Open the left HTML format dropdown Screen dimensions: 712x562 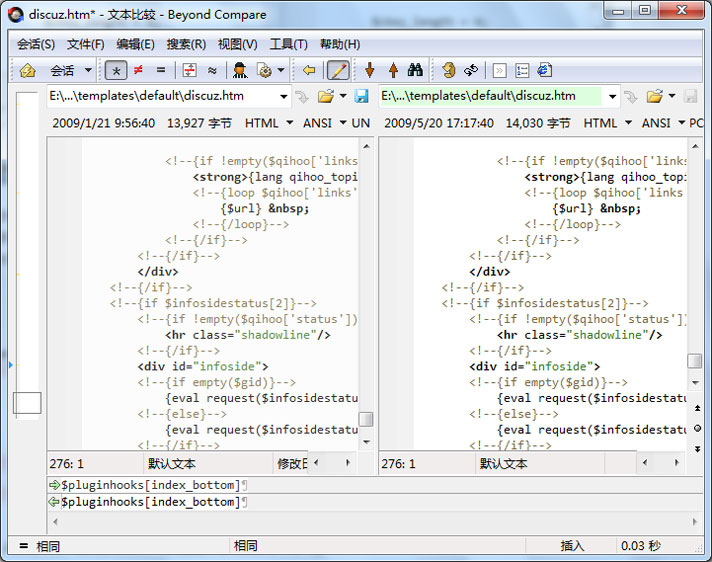tap(269, 123)
